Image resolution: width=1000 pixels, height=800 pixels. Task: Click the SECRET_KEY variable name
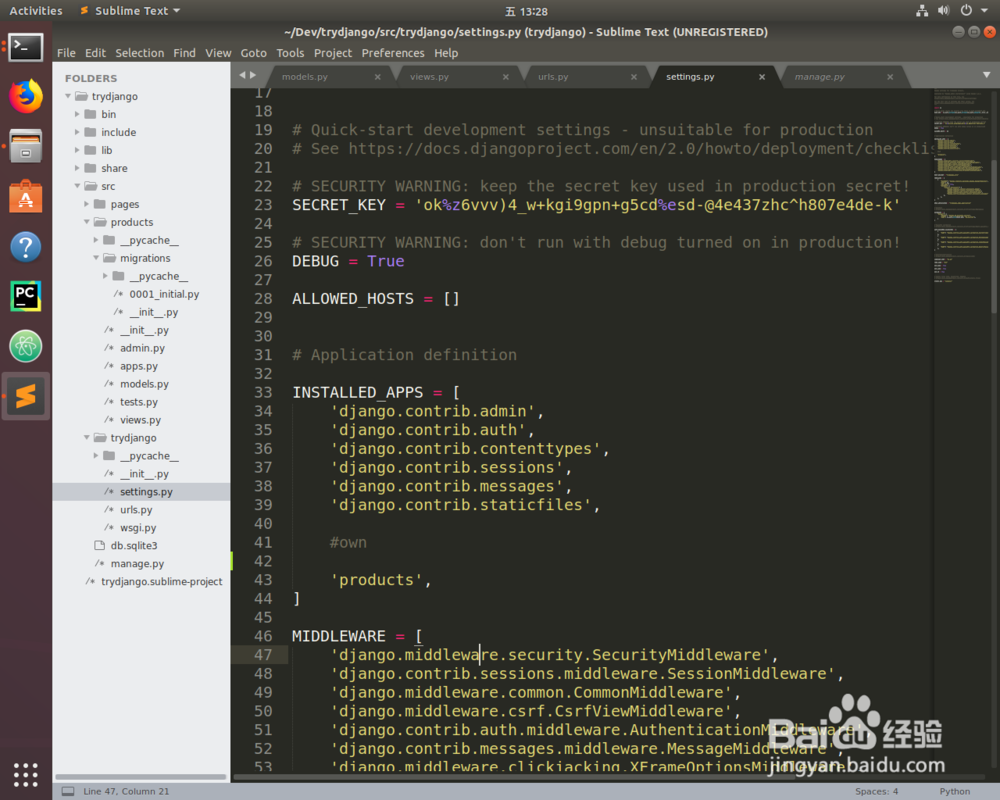(x=339, y=205)
